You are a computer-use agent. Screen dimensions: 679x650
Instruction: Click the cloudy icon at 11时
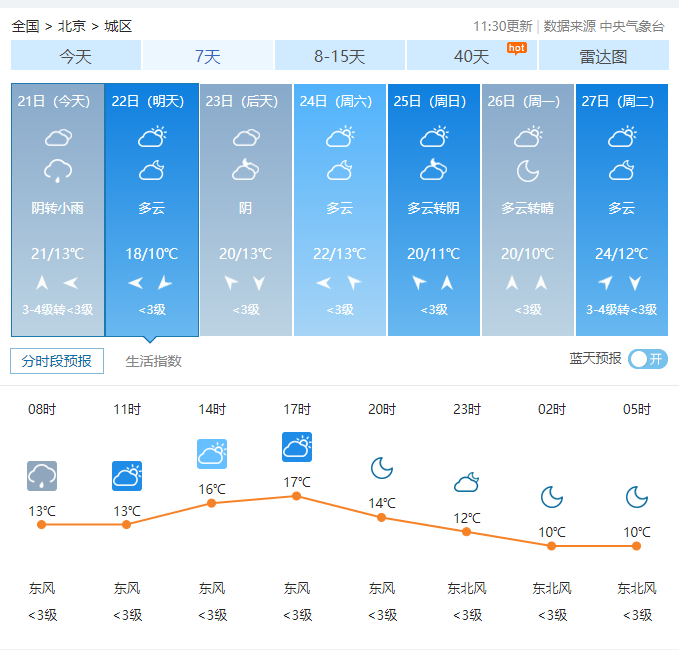(127, 476)
